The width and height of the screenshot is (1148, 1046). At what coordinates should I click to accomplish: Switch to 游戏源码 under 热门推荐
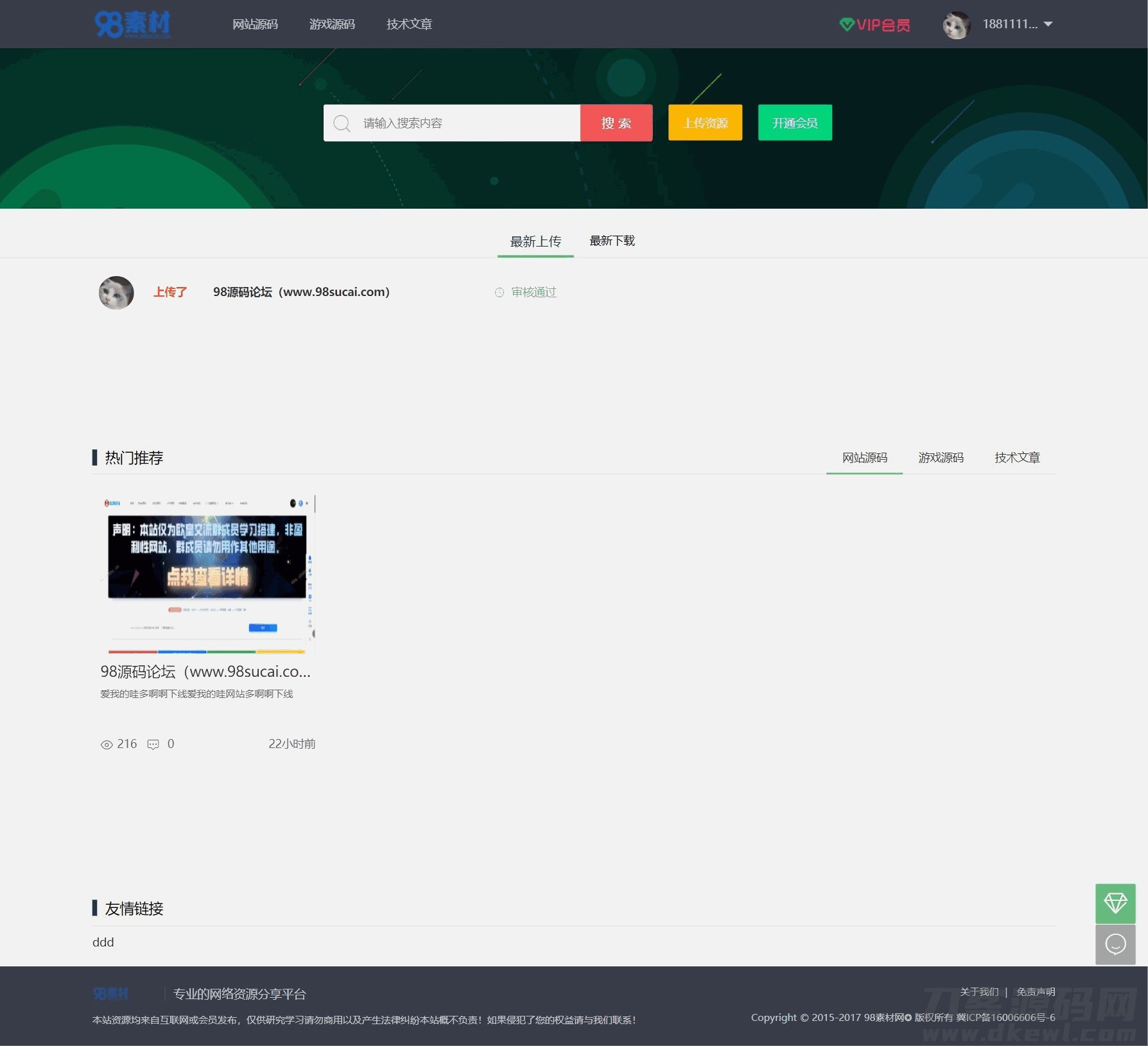point(941,458)
